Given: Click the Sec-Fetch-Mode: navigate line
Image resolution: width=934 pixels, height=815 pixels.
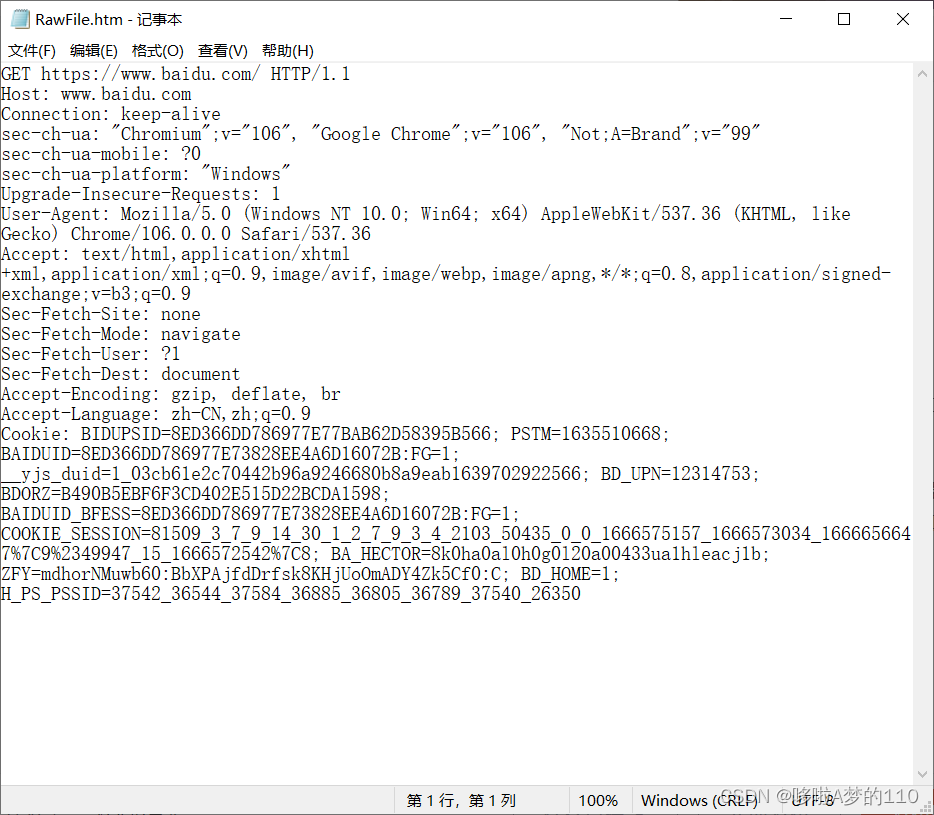Looking at the screenshot, I should pos(121,334).
